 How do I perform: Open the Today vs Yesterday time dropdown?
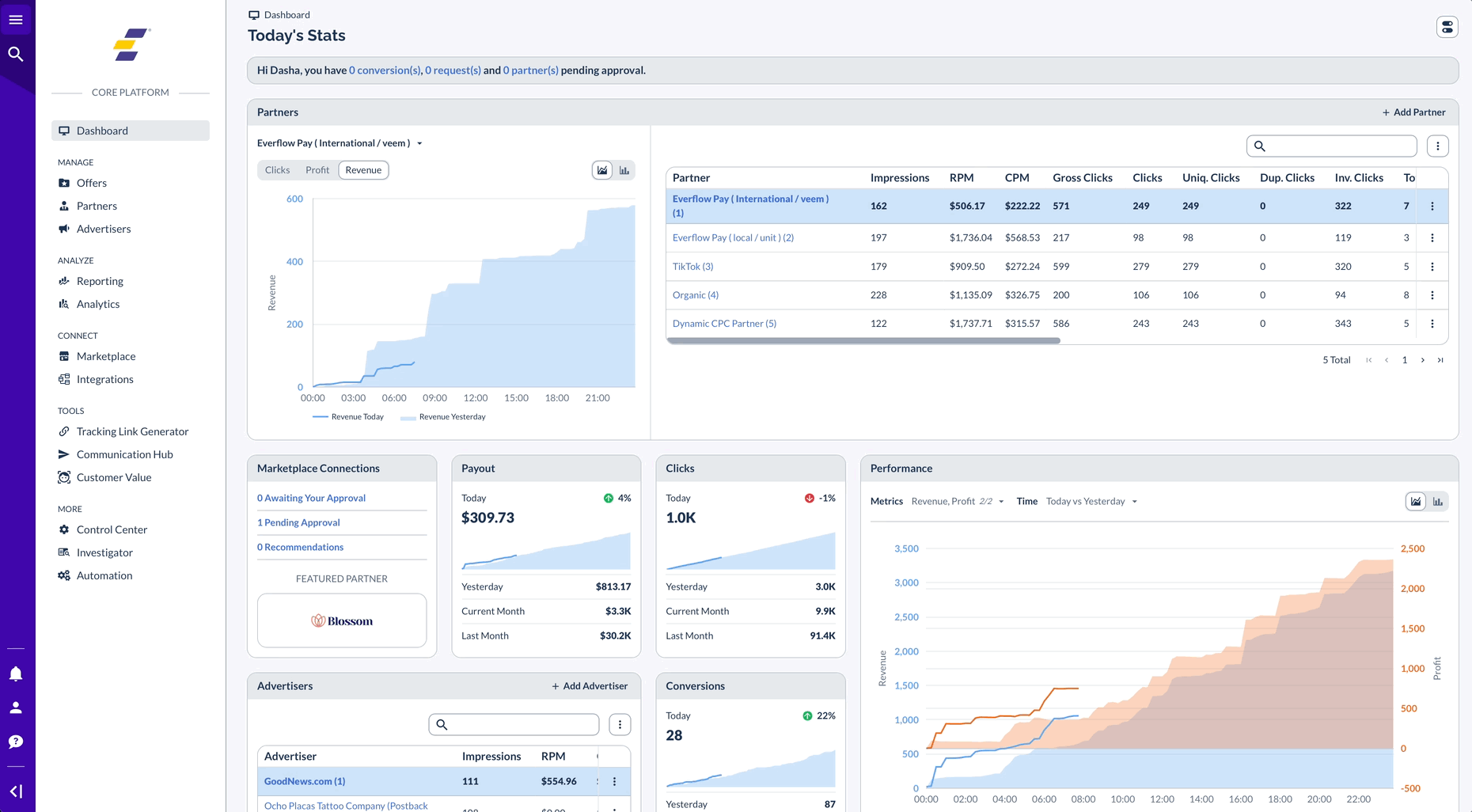(1090, 501)
